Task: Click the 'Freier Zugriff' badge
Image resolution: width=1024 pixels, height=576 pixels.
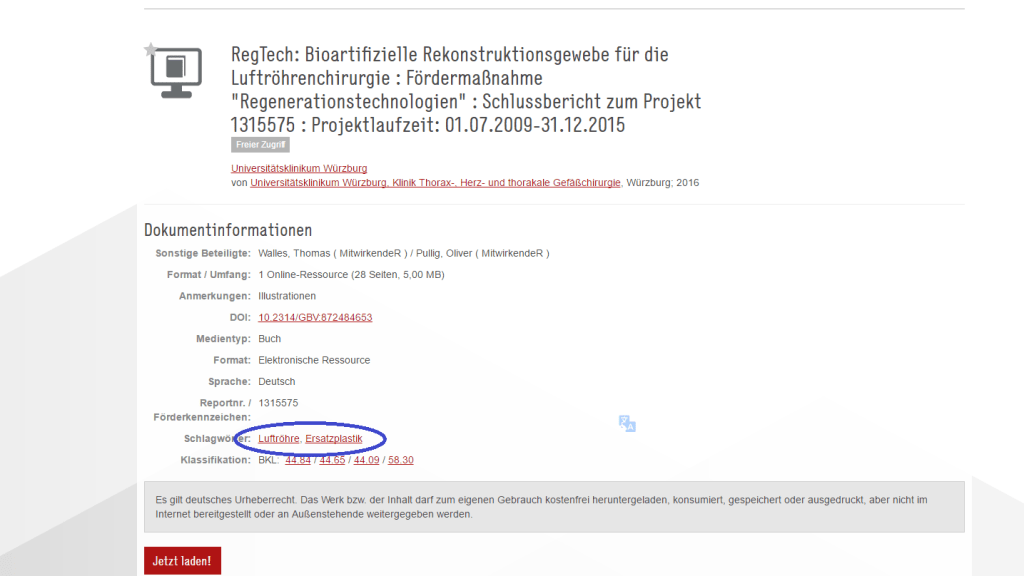Action: [260, 145]
